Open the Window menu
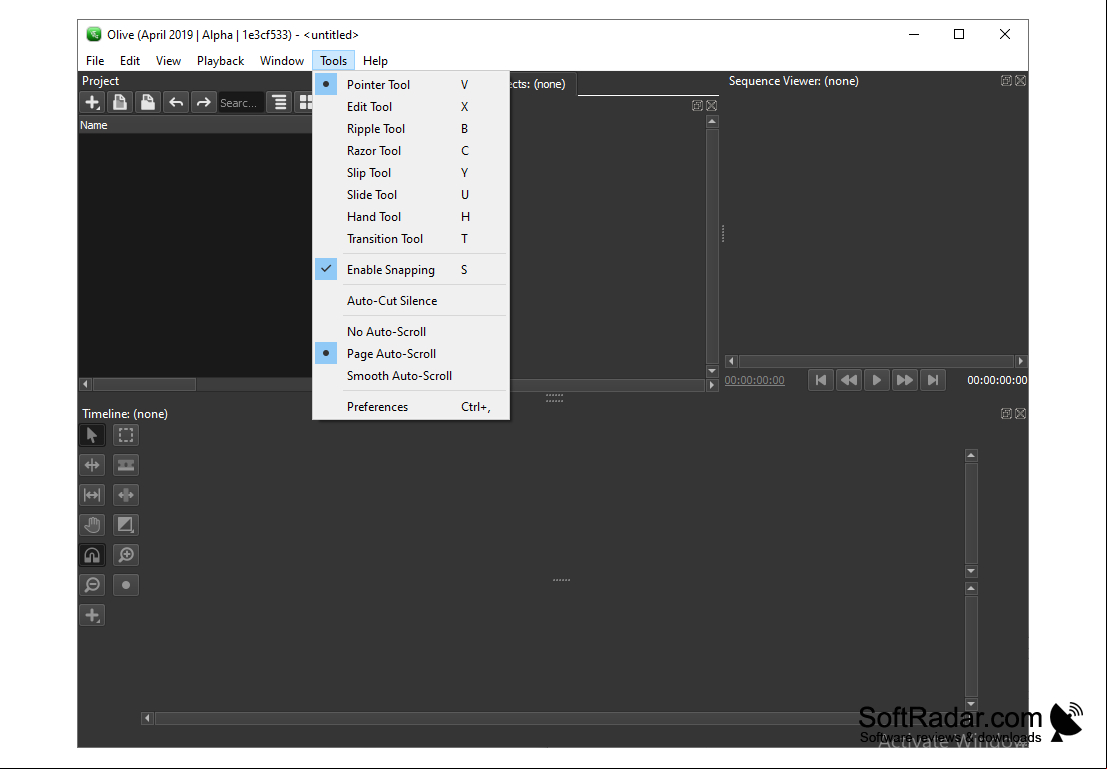Image resolution: width=1107 pixels, height=769 pixels. (x=282, y=61)
